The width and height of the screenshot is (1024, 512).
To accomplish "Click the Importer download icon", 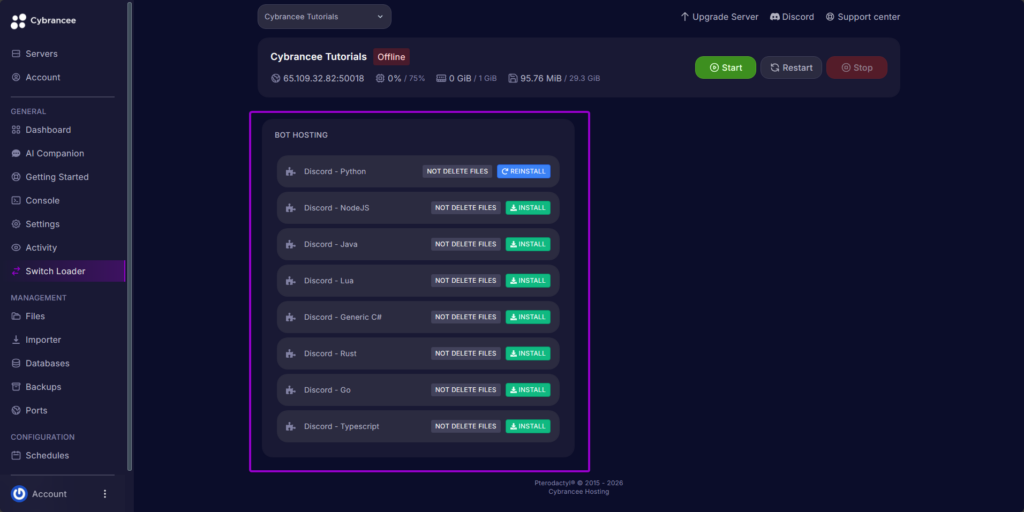I will [x=16, y=340].
